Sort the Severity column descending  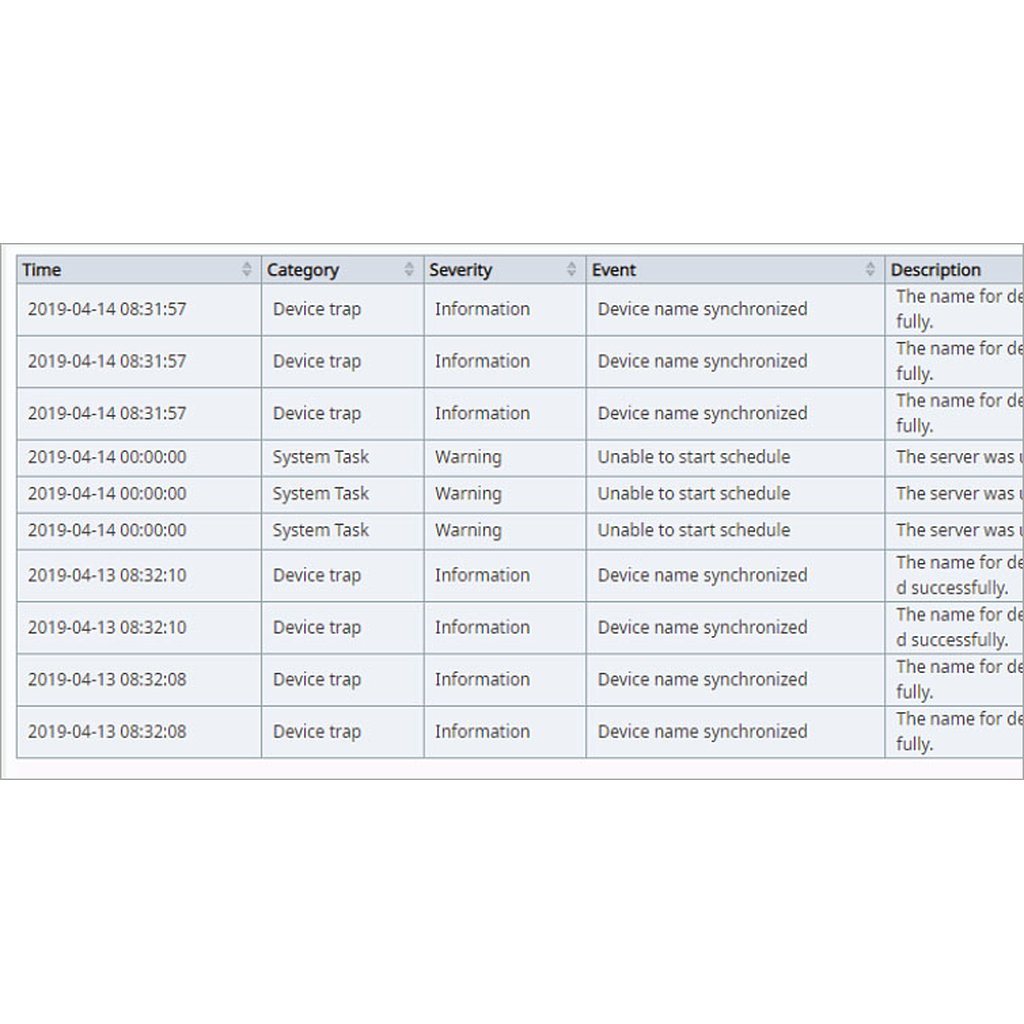click(x=571, y=273)
